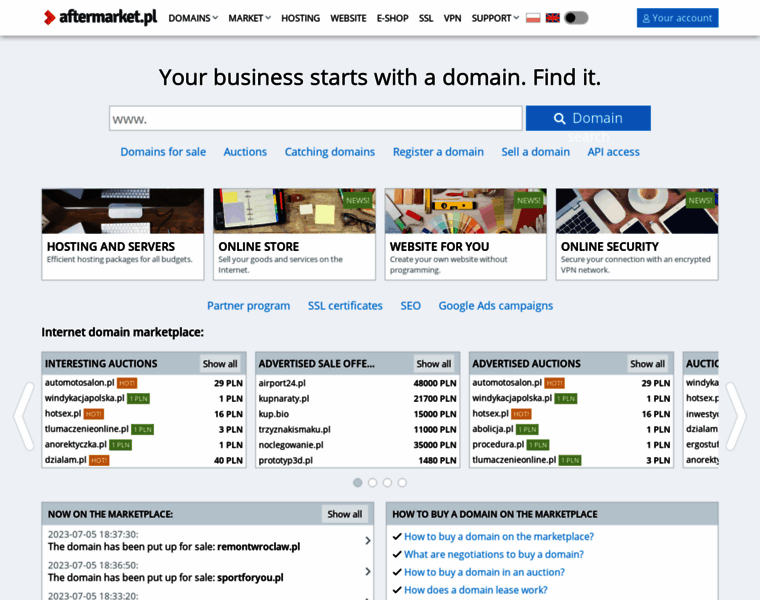Screen dimensions: 760x600
Task: Slide marketplace carousel to next
Action: pos(736,416)
